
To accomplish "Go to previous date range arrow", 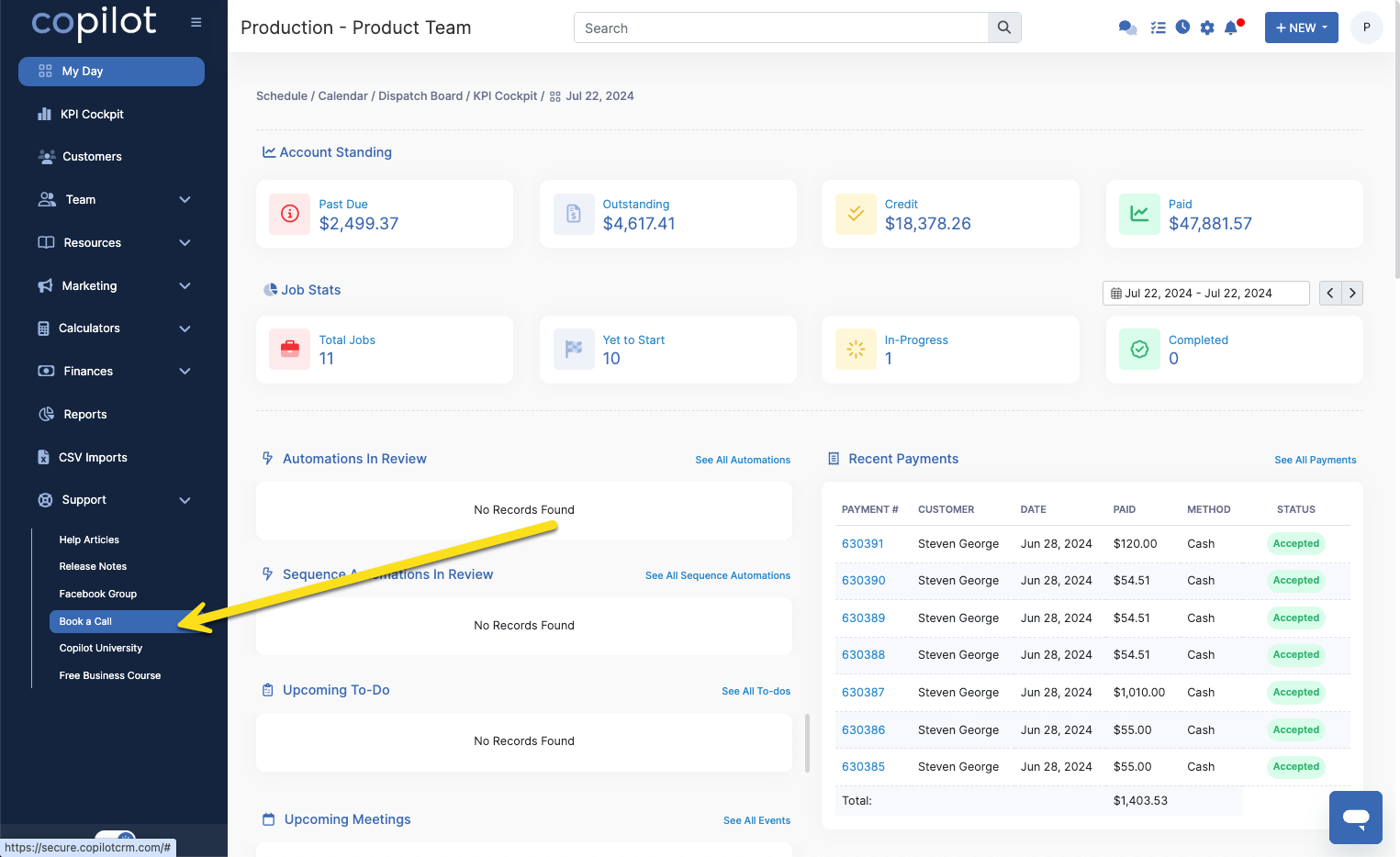I will coord(1330,294).
